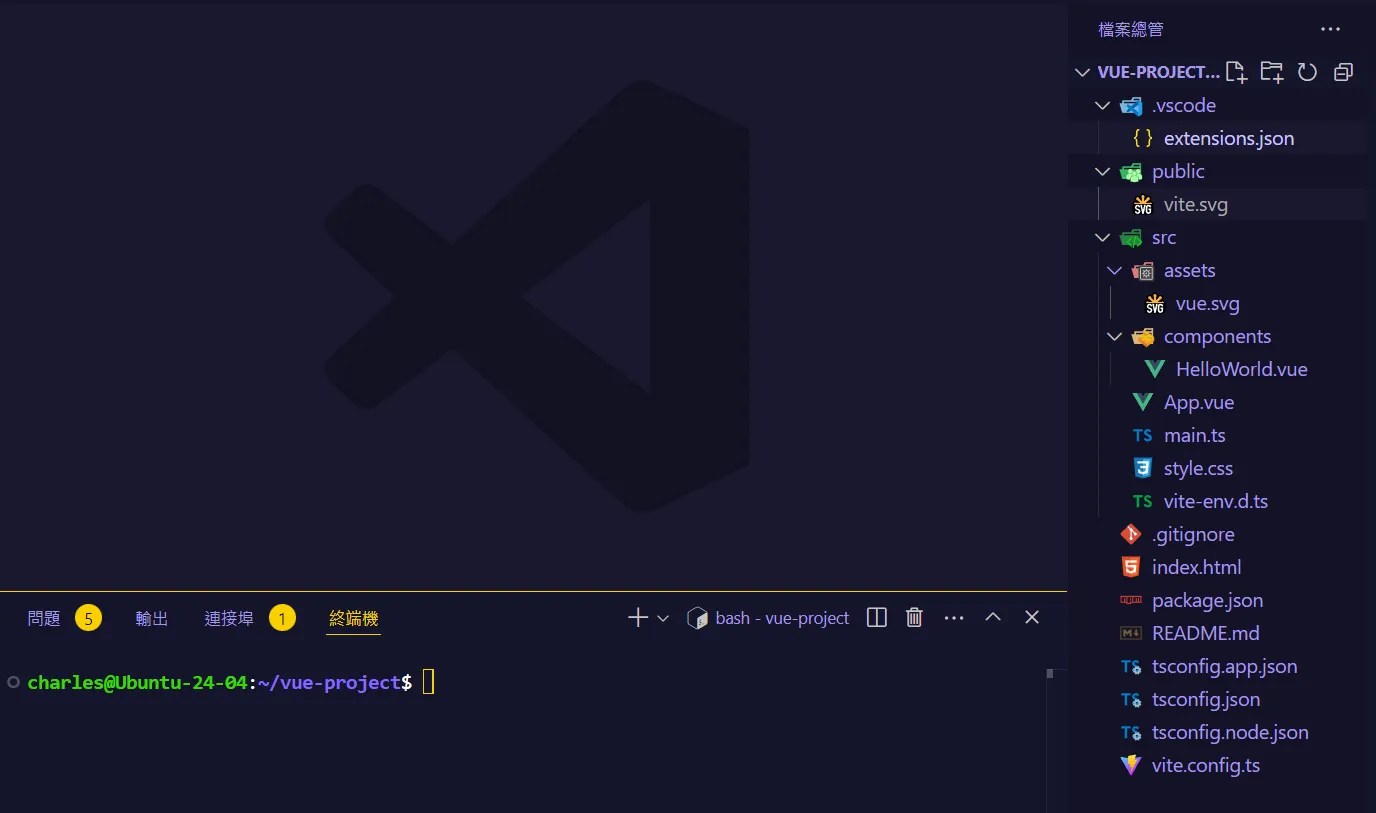
Task: Open extensions.json file
Action: point(1217,138)
